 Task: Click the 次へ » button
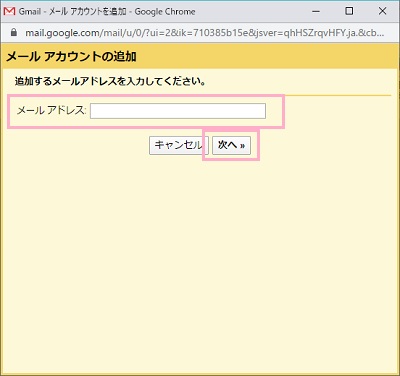(x=231, y=145)
